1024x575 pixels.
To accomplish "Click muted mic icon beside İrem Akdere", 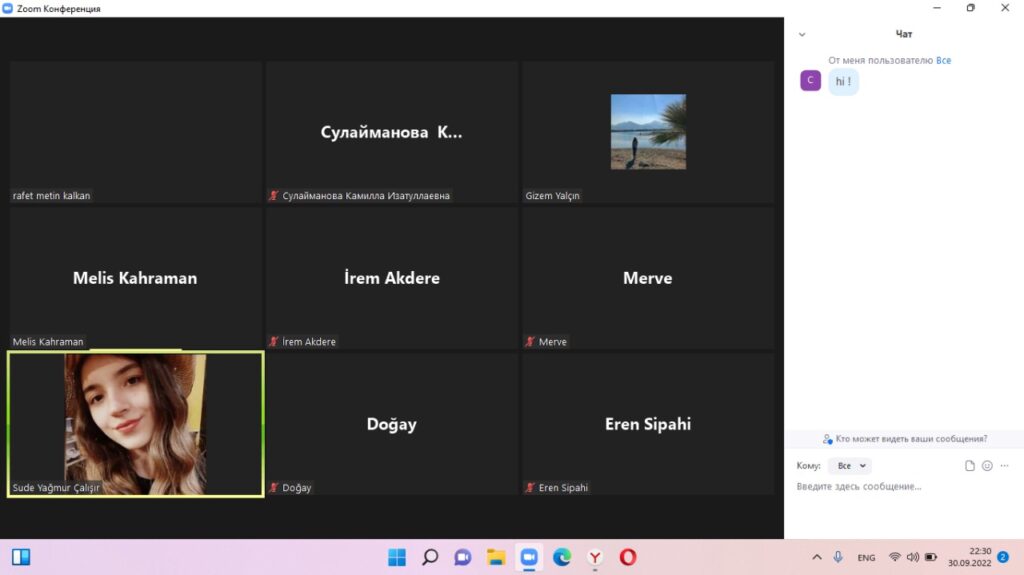I will tap(274, 342).
